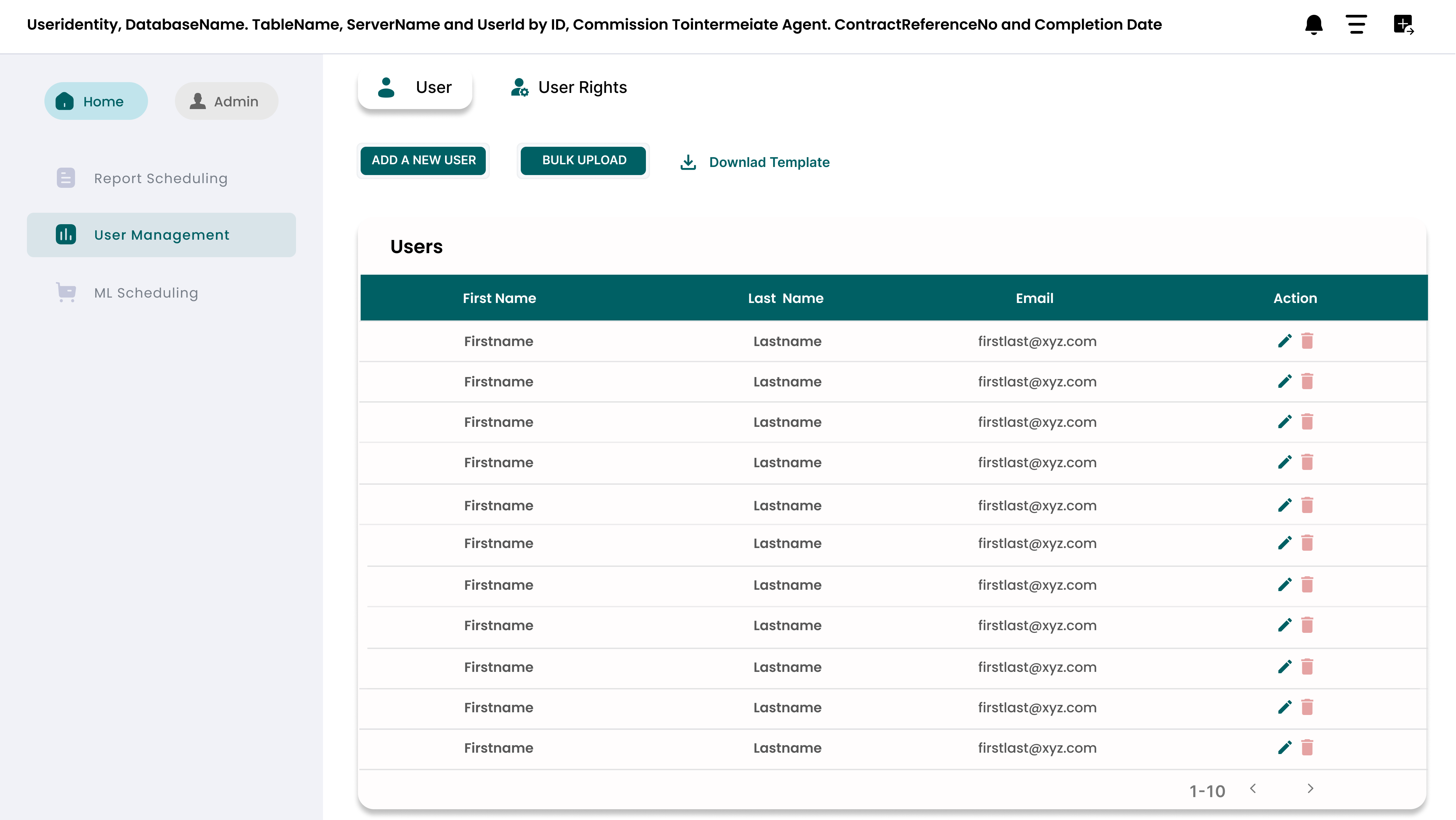Select the Home pill in the sidebar
This screenshot has height=820, width=1456.
point(96,101)
